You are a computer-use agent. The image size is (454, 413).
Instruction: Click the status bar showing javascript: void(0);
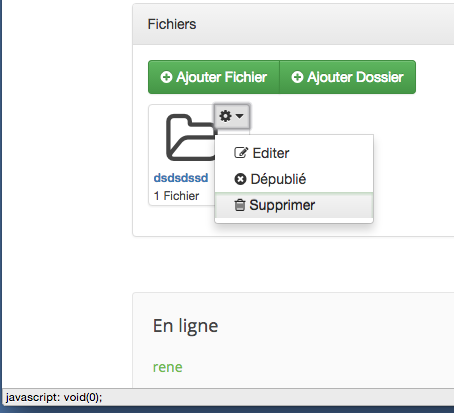(x=228, y=397)
